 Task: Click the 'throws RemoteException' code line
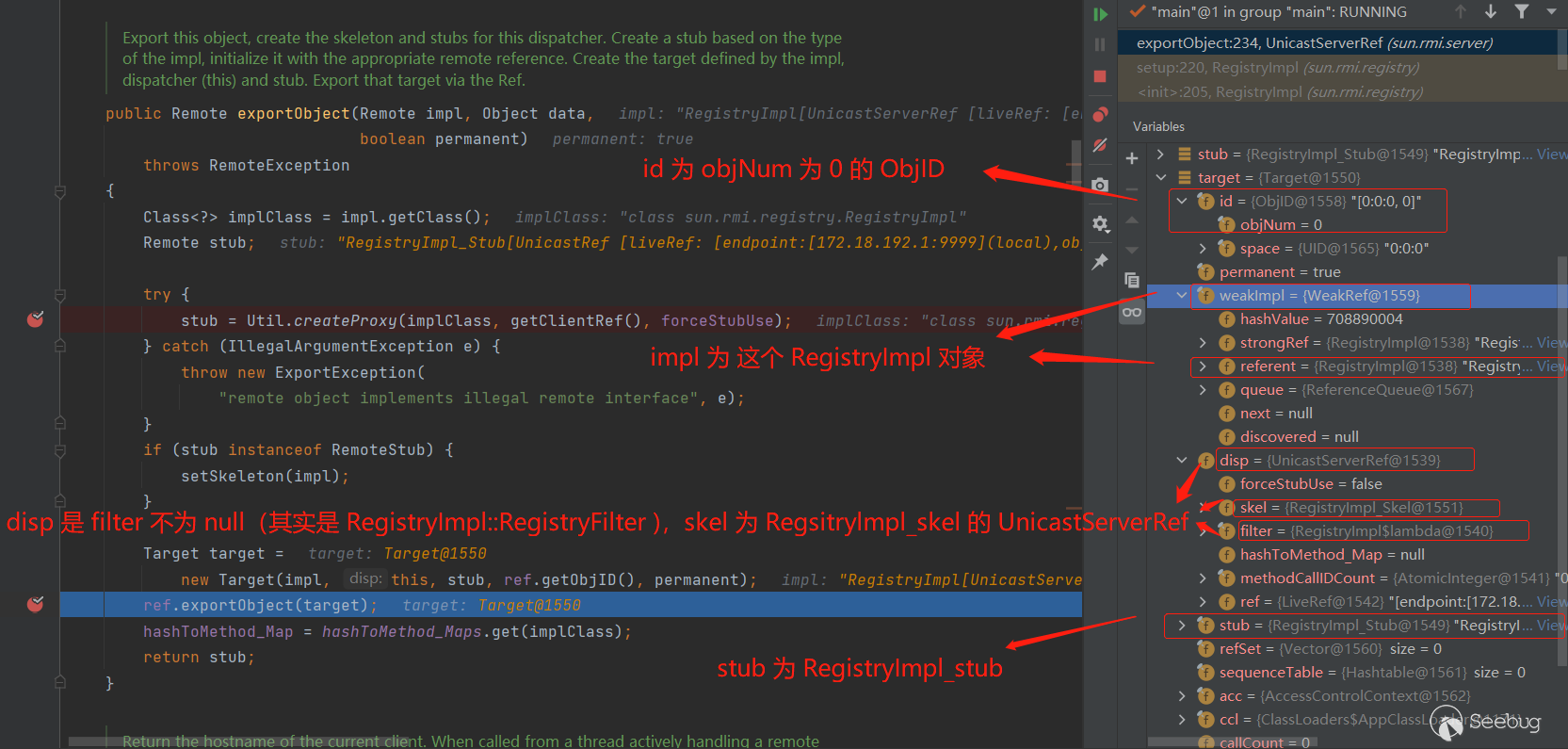pyautogui.click(x=246, y=165)
